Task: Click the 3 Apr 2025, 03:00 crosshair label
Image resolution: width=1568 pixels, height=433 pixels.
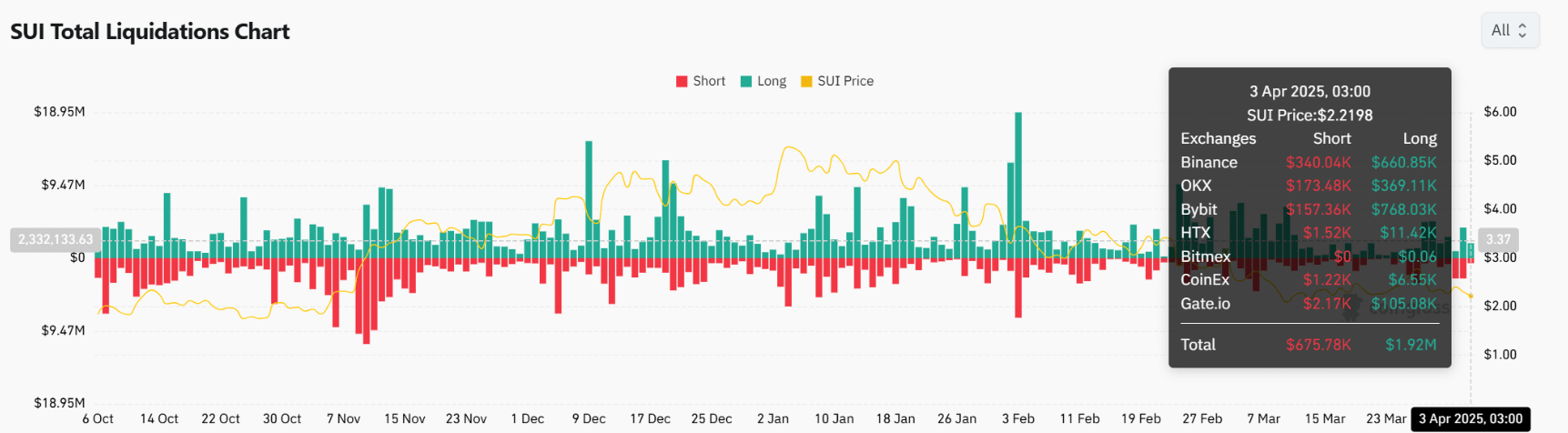Action: [1470, 418]
